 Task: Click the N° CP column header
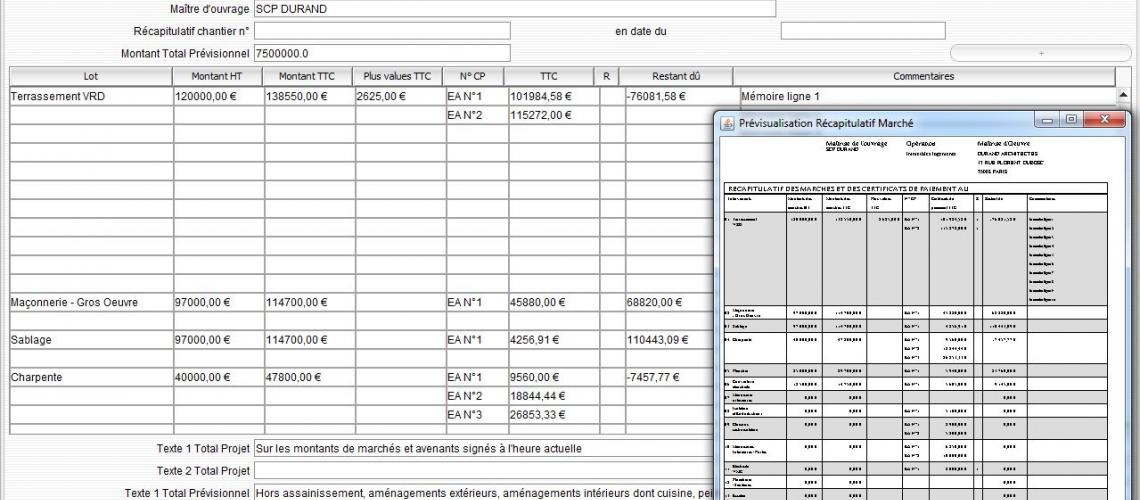[473, 76]
